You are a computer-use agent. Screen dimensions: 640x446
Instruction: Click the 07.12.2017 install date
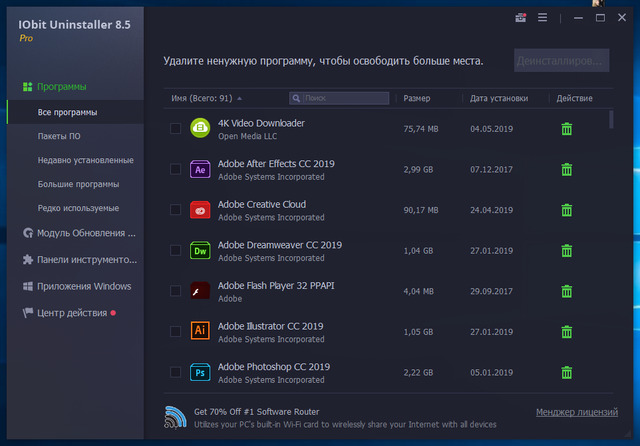coord(491,169)
